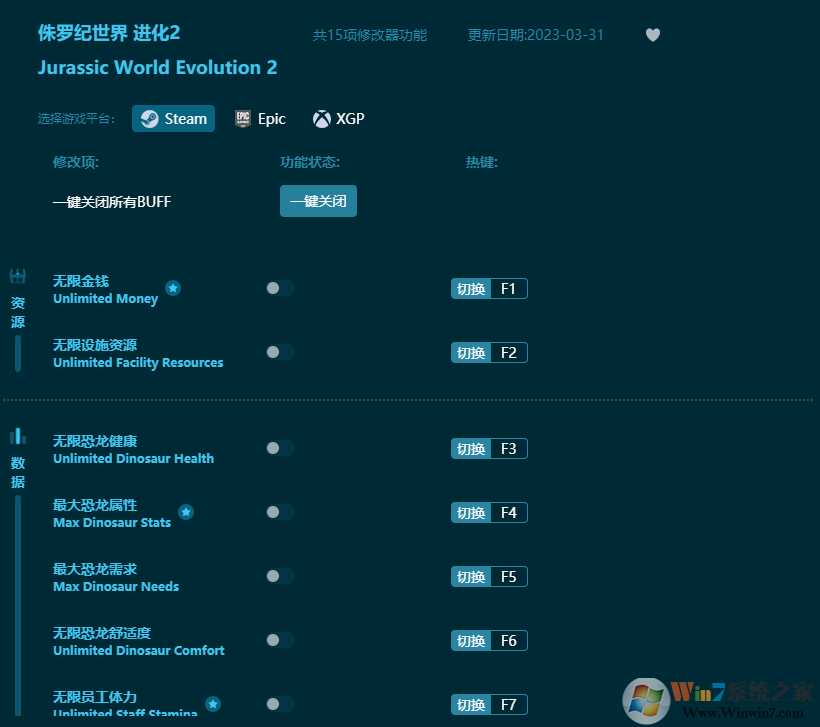Click the star badge beside Unlimited Money

[x=173, y=288]
